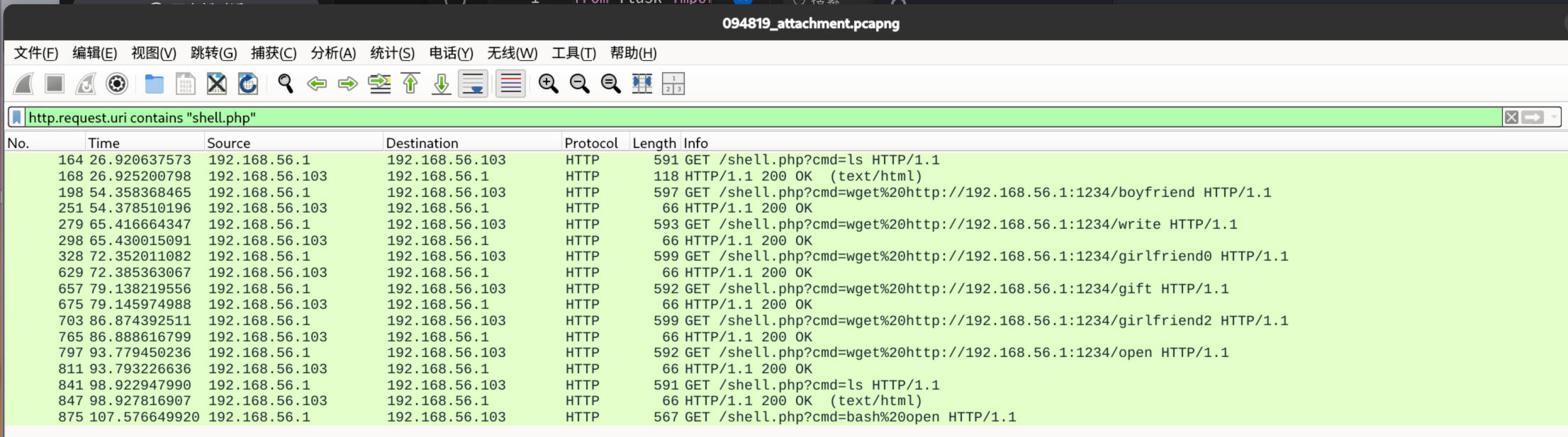Open the 电话(Y) menu
This screenshot has height=437, width=1568.
pyautogui.click(x=451, y=53)
